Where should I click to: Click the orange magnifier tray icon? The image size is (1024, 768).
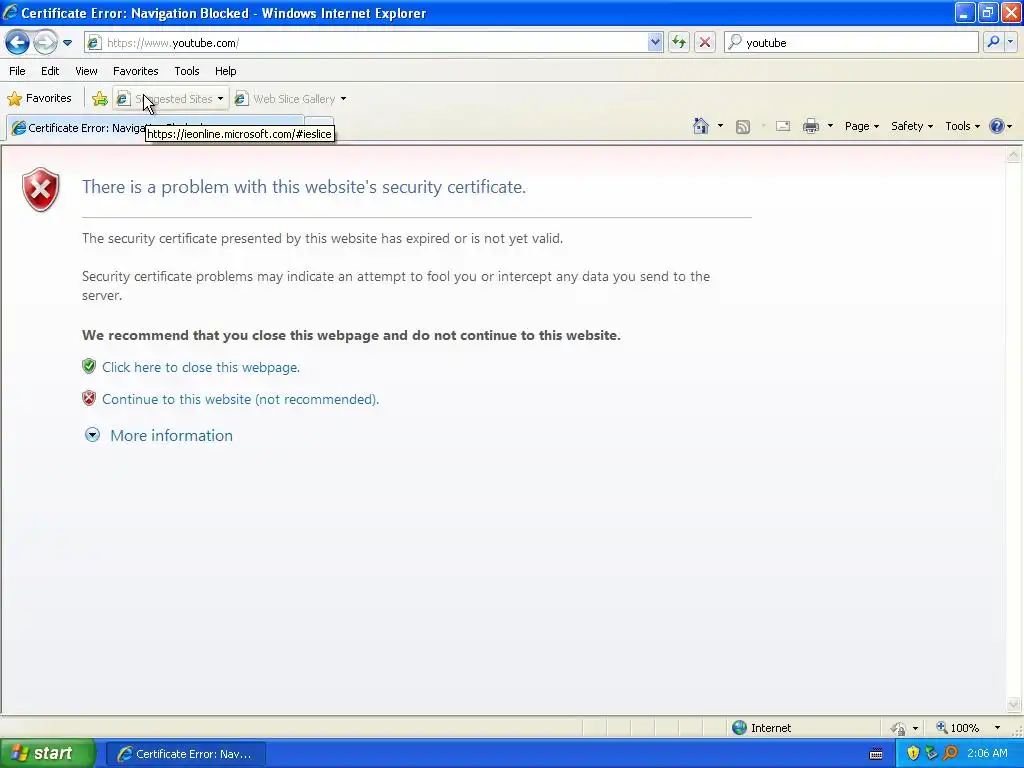pyautogui.click(x=950, y=754)
